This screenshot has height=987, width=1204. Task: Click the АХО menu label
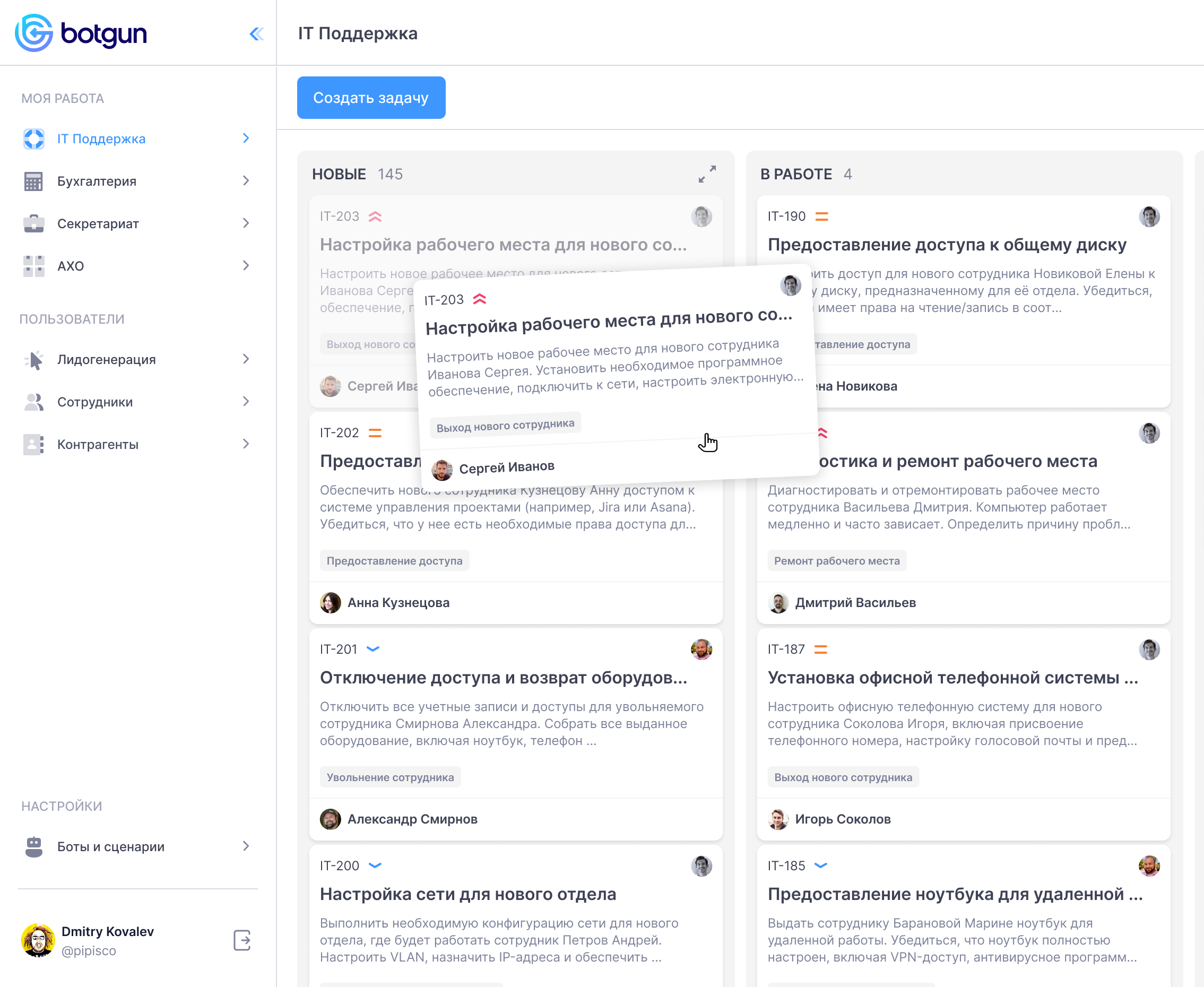pyautogui.click(x=71, y=266)
